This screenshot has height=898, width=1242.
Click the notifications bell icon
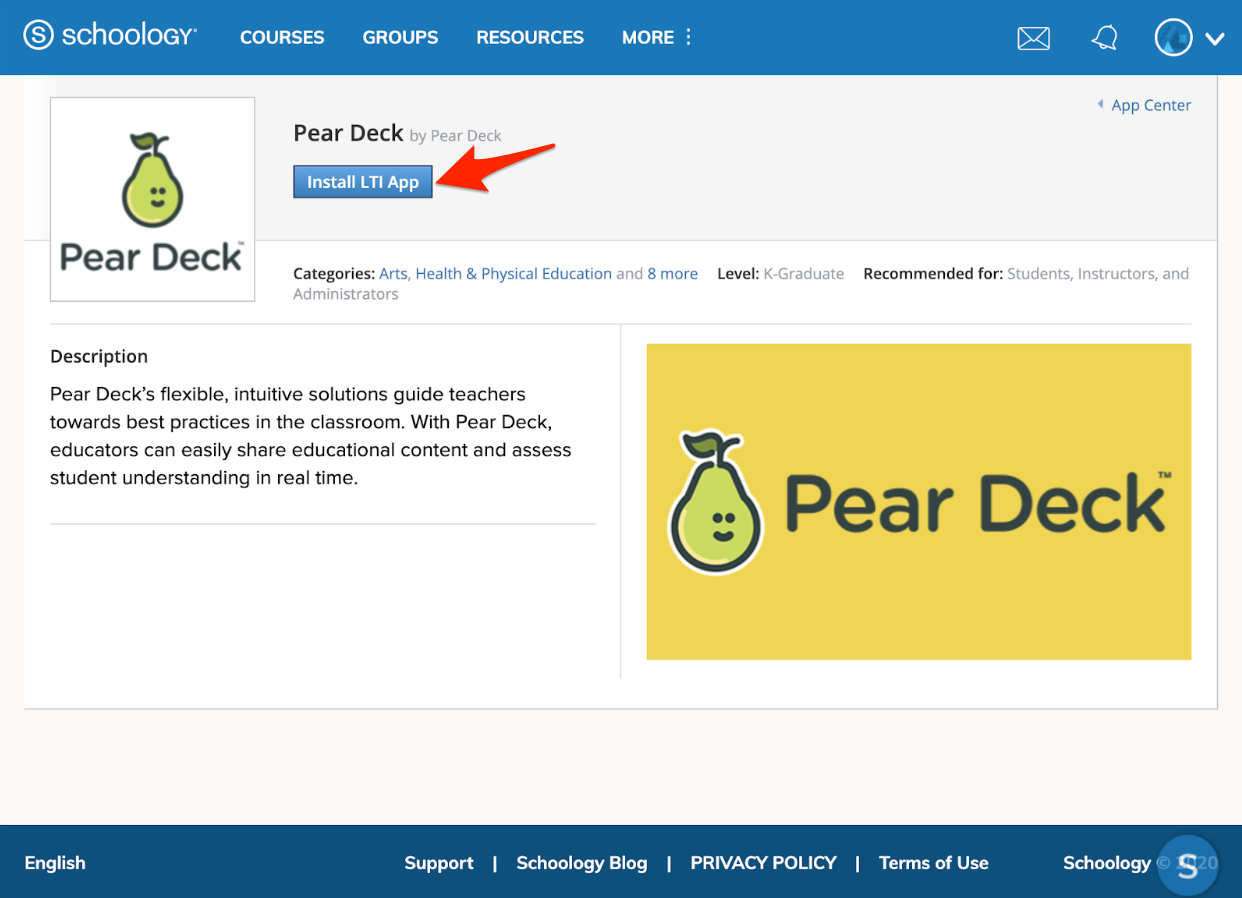pos(1104,37)
